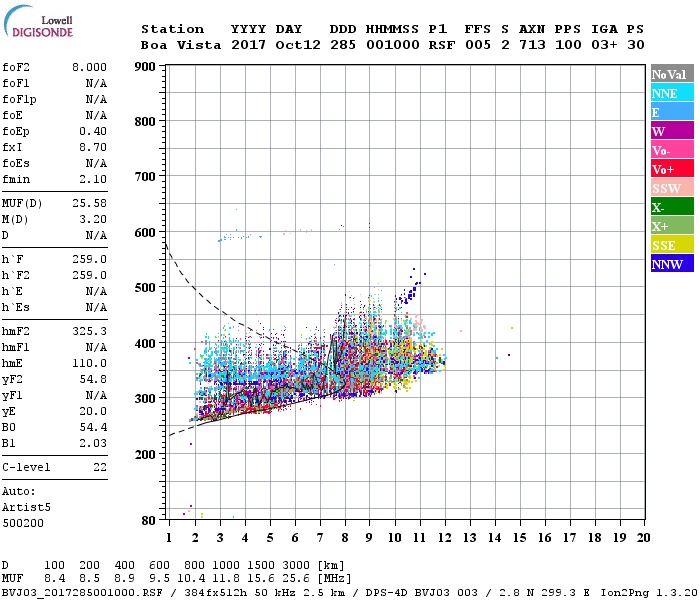
Task: Click the Lowell Digisonde logo
Action: pos(38,22)
